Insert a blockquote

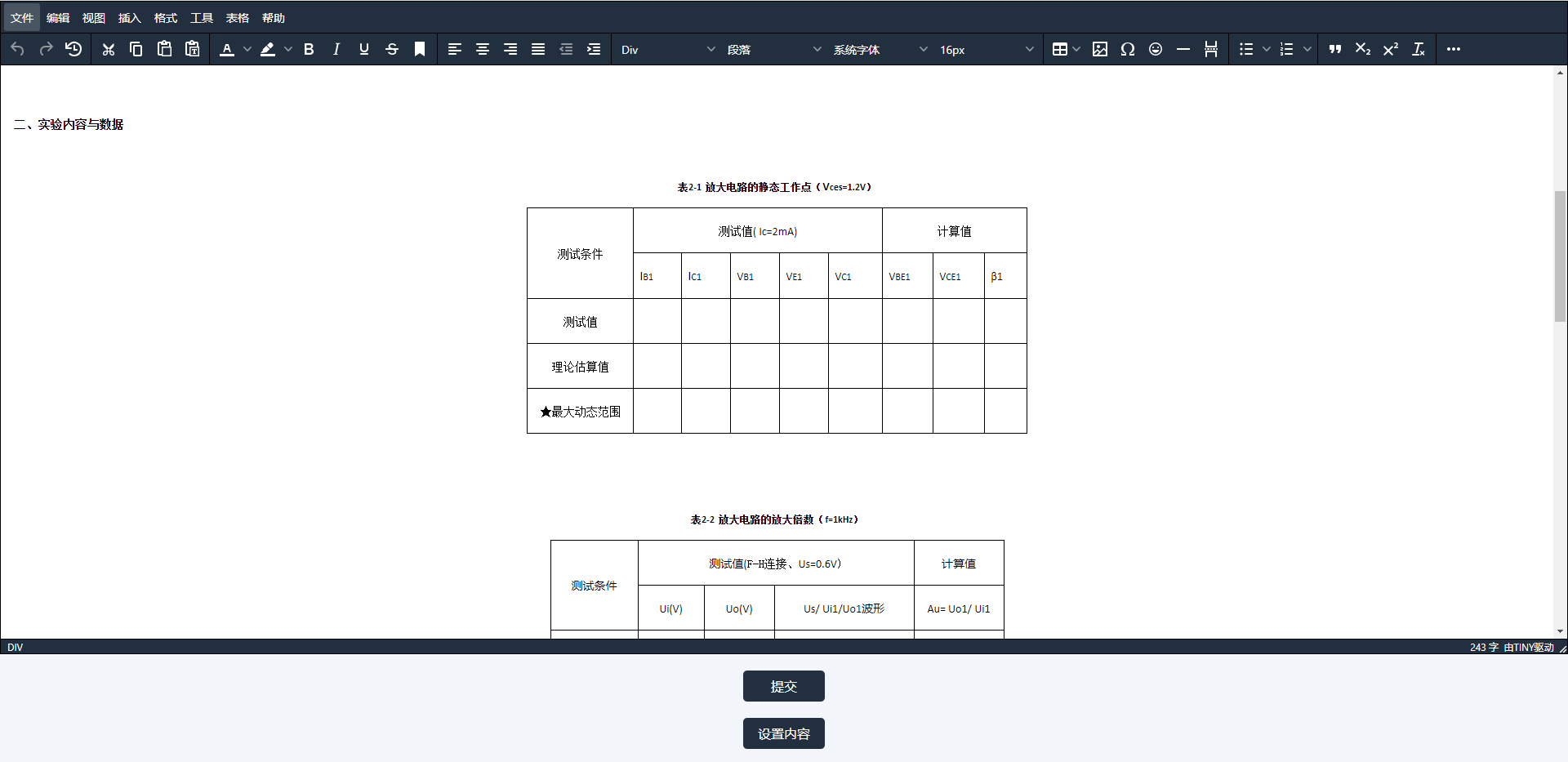(x=1334, y=49)
